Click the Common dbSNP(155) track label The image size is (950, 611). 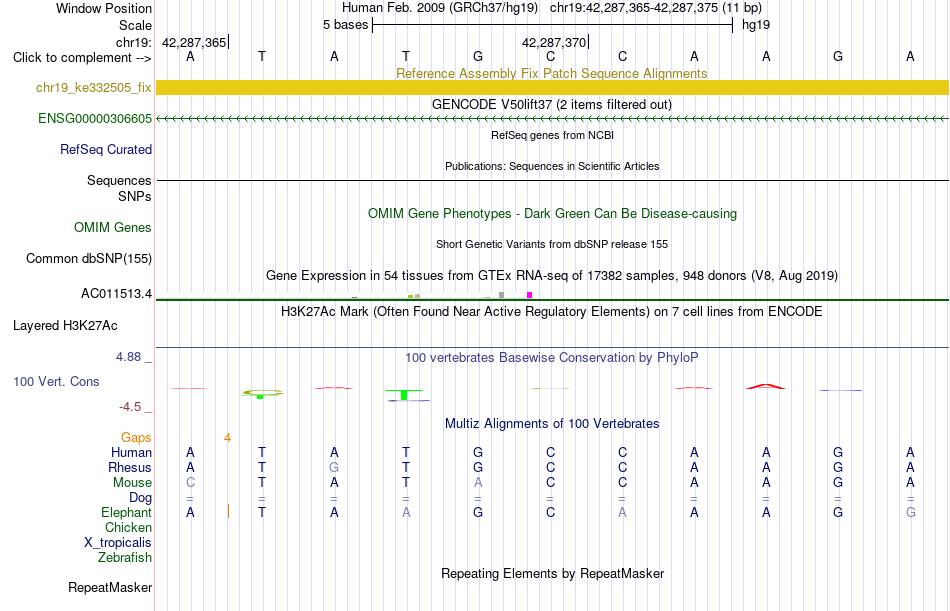coord(88,258)
